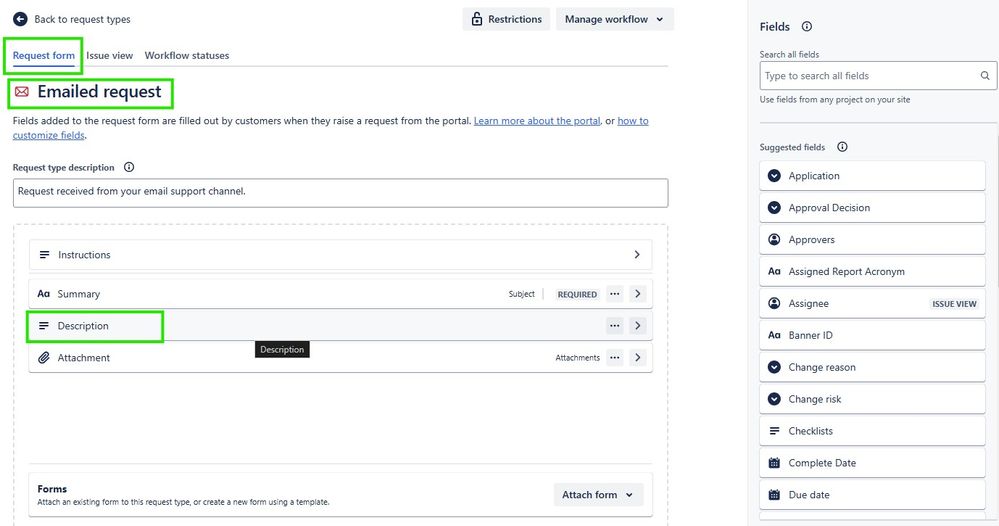The width and height of the screenshot is (999, 526).
Task: Expand the Summary field chevron
Action: click(x=638, y=294)
